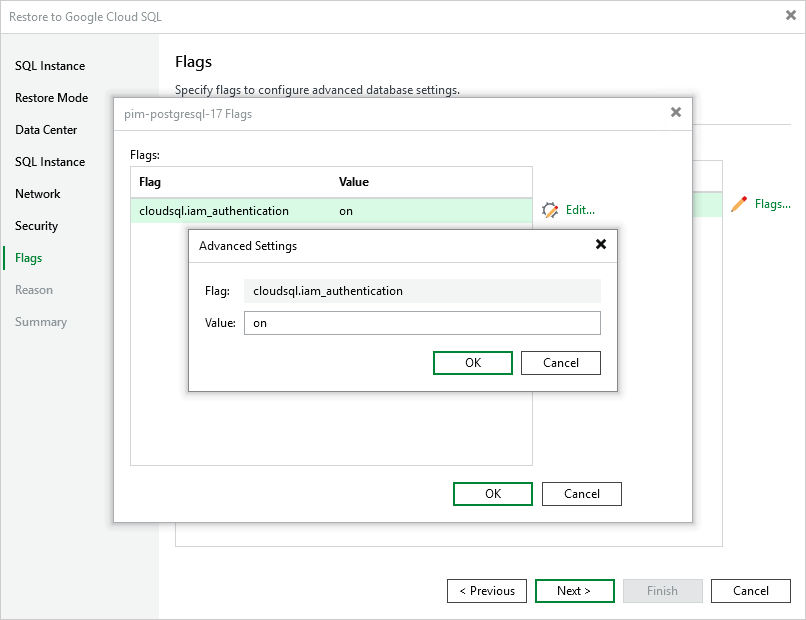Click OK in Advanced Settings dialog
Image resolution: width=806 pixels, height=620 pixels.
(x=473, y=363)
